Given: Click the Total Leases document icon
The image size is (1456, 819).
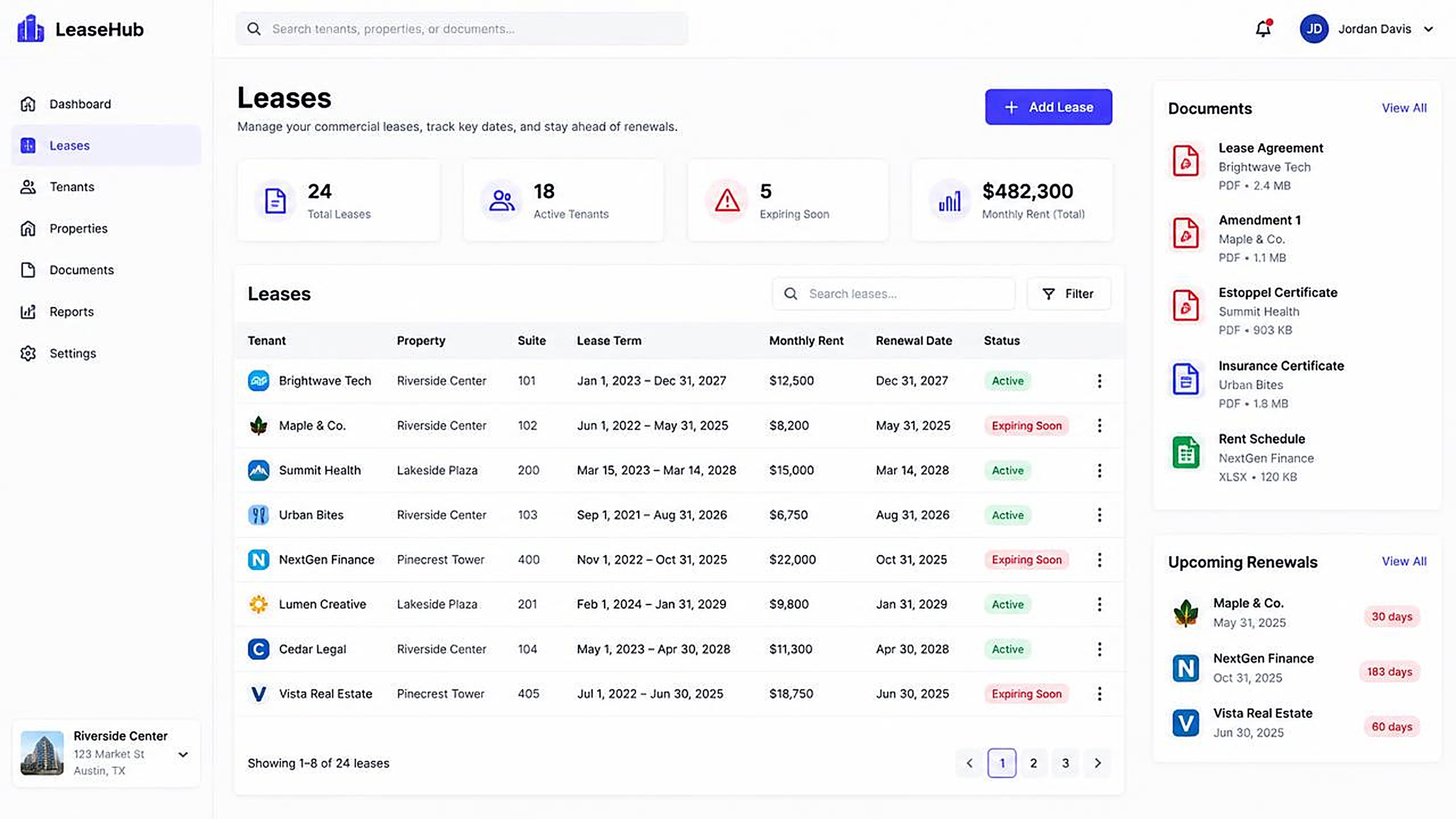Looking at the screenshot, I should click(275, 200).
